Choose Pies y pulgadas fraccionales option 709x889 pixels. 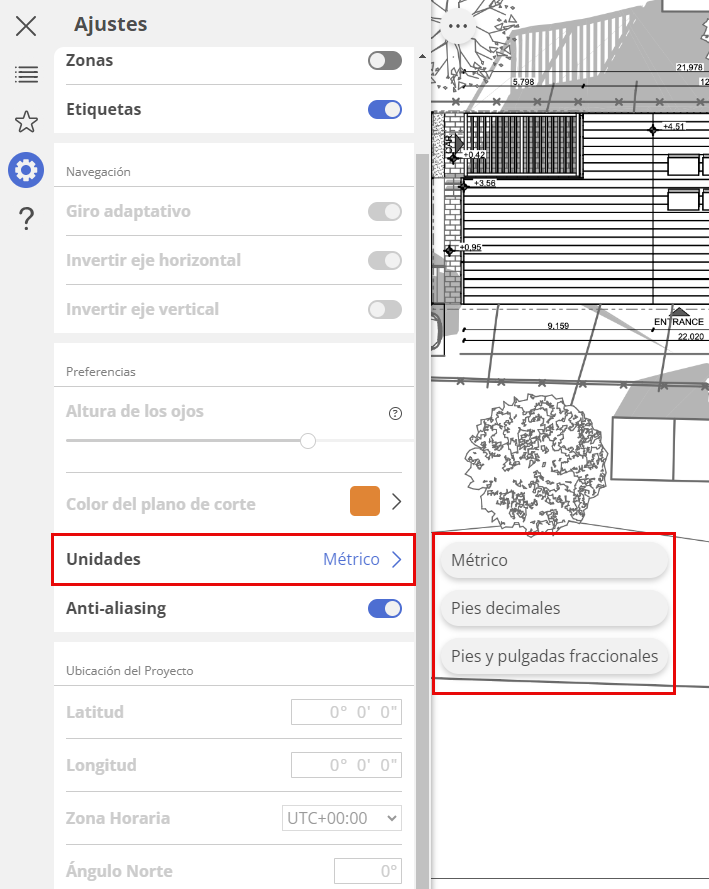(554, 657)
